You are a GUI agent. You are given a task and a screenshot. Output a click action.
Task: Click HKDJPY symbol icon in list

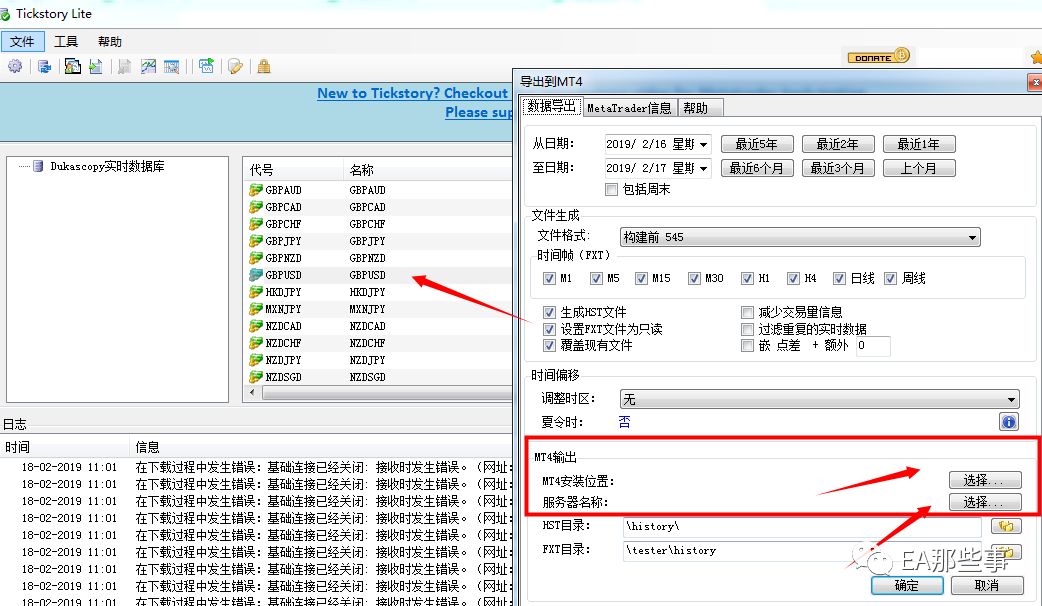pos(256,292)
